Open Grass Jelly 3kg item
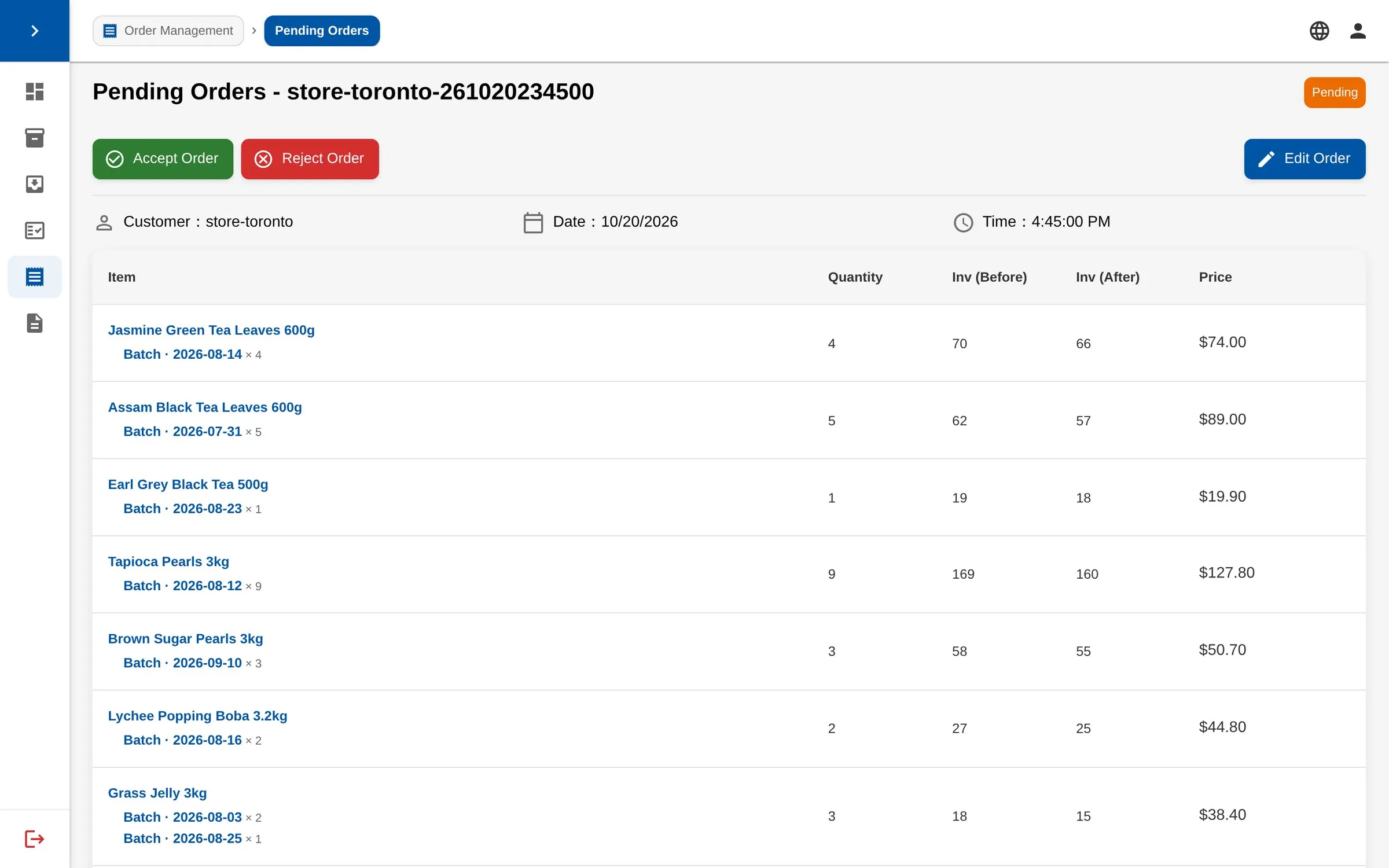The width and height of the screenshot is (1389, 868). click(x=157, y=793)
